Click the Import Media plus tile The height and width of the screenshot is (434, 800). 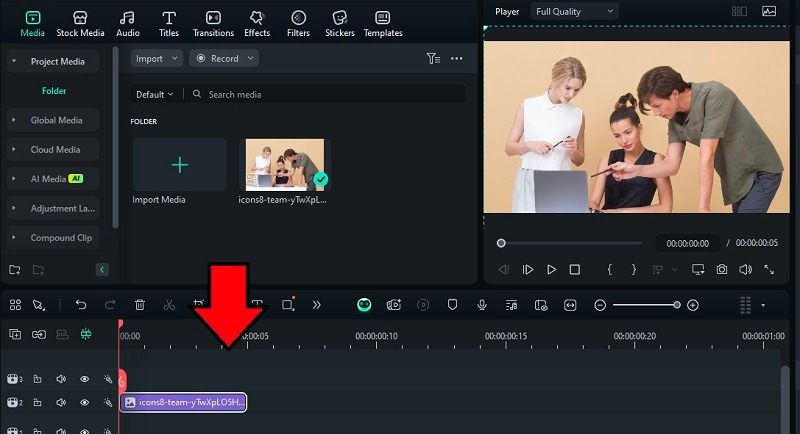(x=179, y=165)
